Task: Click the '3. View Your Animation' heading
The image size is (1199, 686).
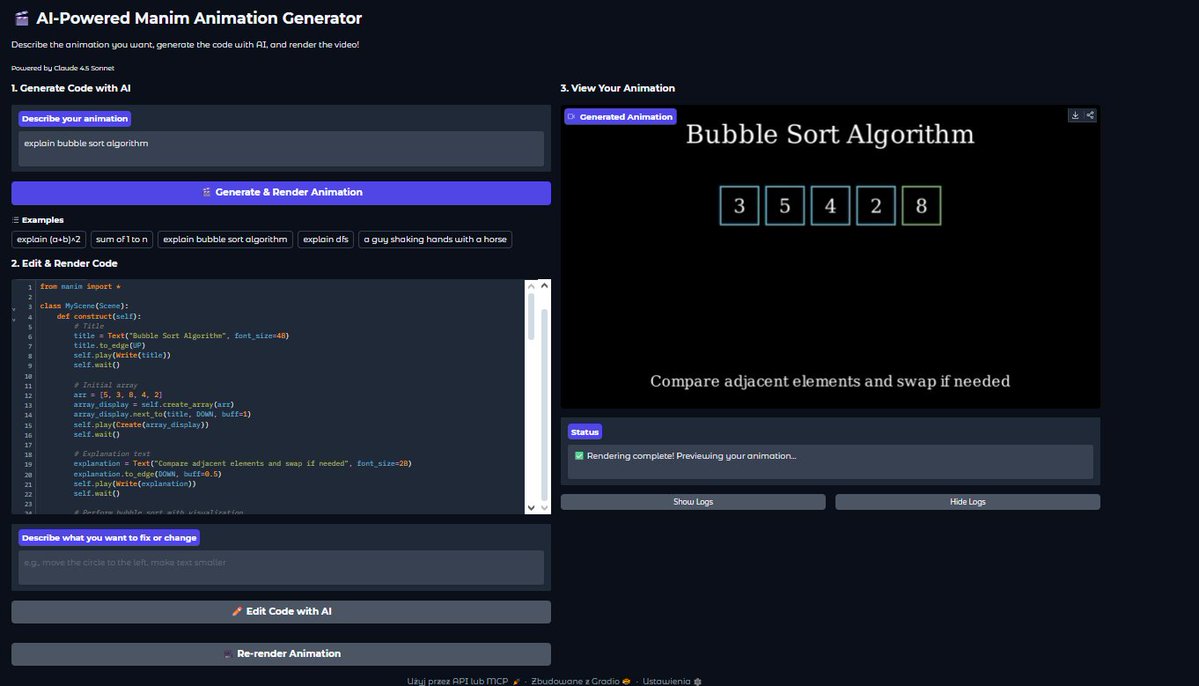Action: [618, 88]
